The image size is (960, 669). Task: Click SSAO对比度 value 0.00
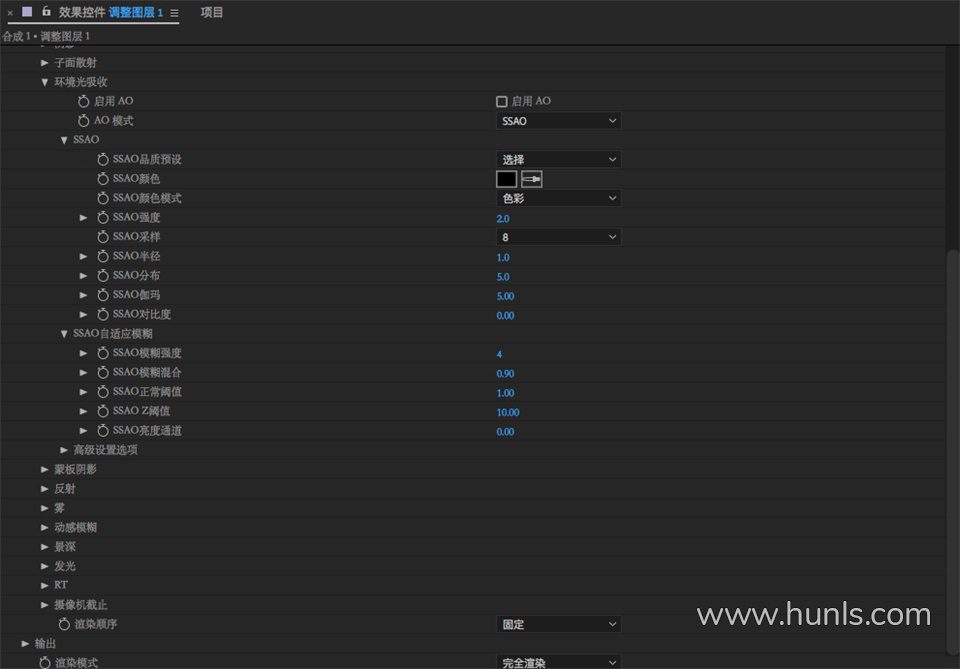point(505,315)
